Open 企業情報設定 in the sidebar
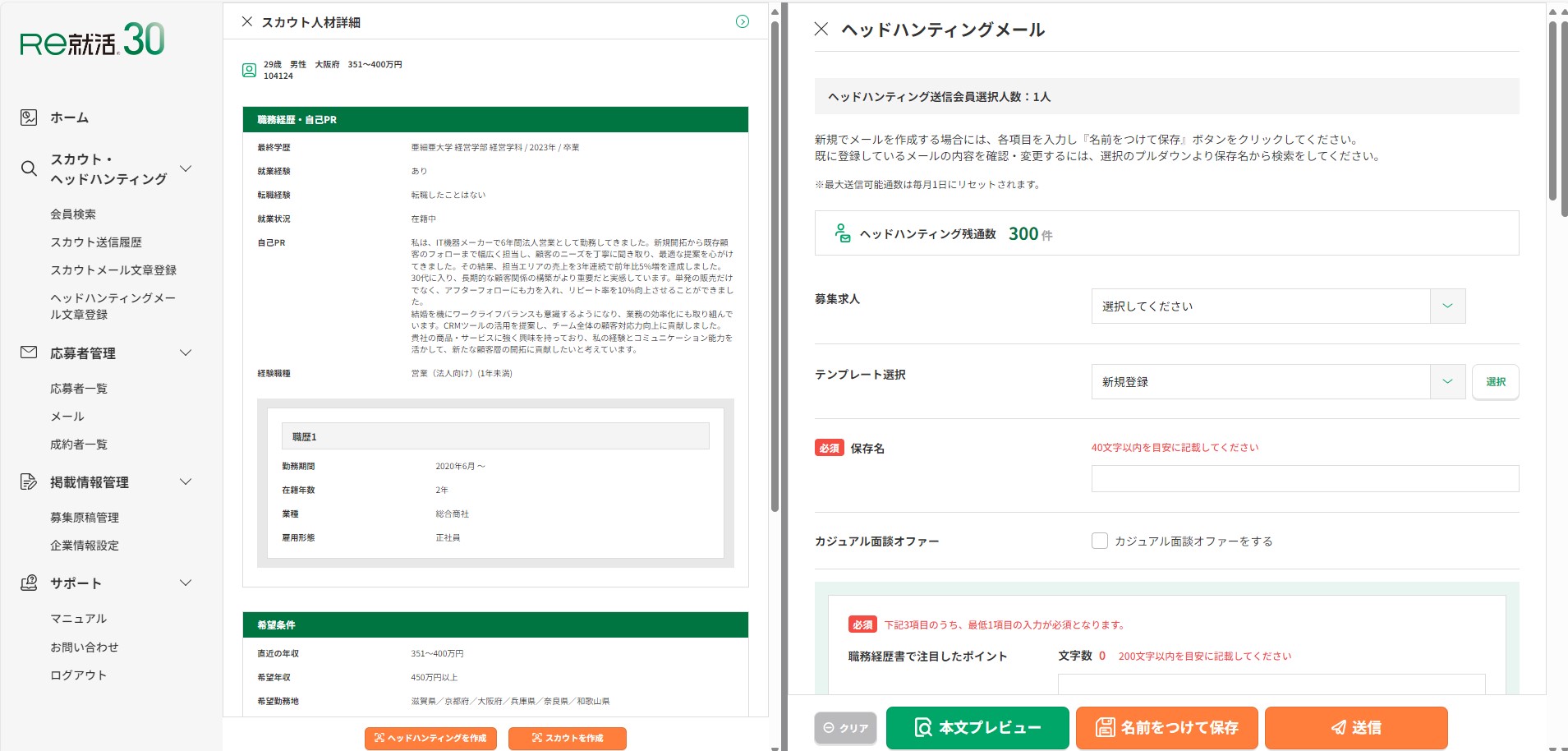Image resolution: width=1568 pixels, height=751 pixels. point(85,545)
